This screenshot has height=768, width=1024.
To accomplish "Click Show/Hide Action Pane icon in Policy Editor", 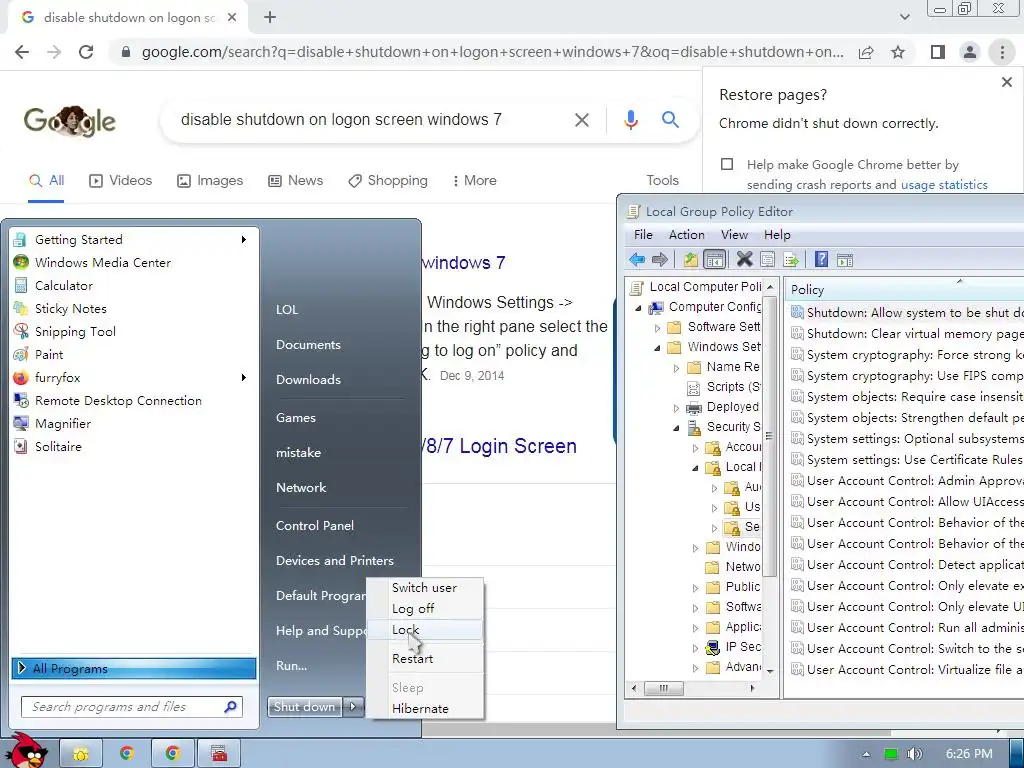I will pyautogui.click(x=845, y=260).
